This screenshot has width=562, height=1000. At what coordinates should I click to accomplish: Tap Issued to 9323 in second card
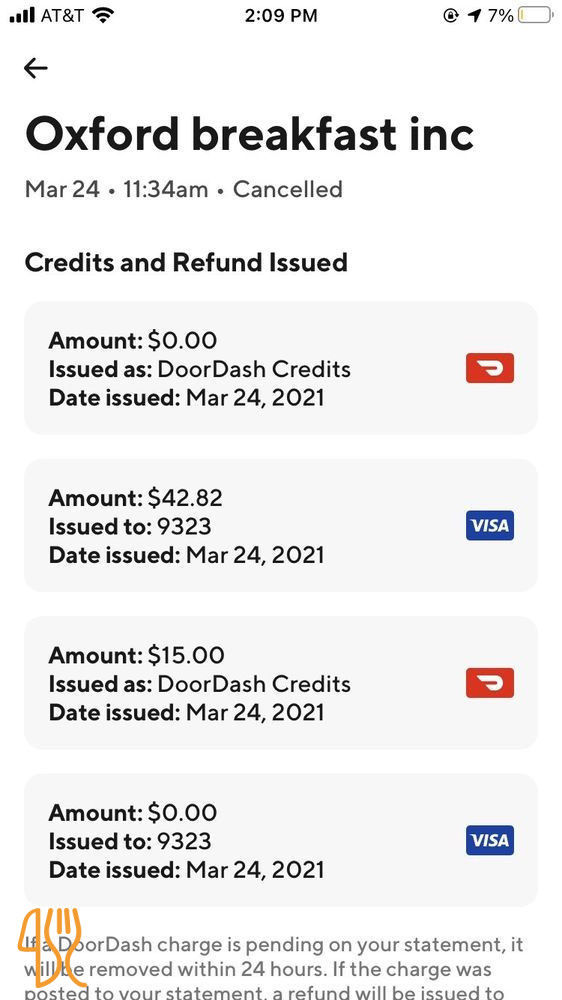tap(129, 526)
